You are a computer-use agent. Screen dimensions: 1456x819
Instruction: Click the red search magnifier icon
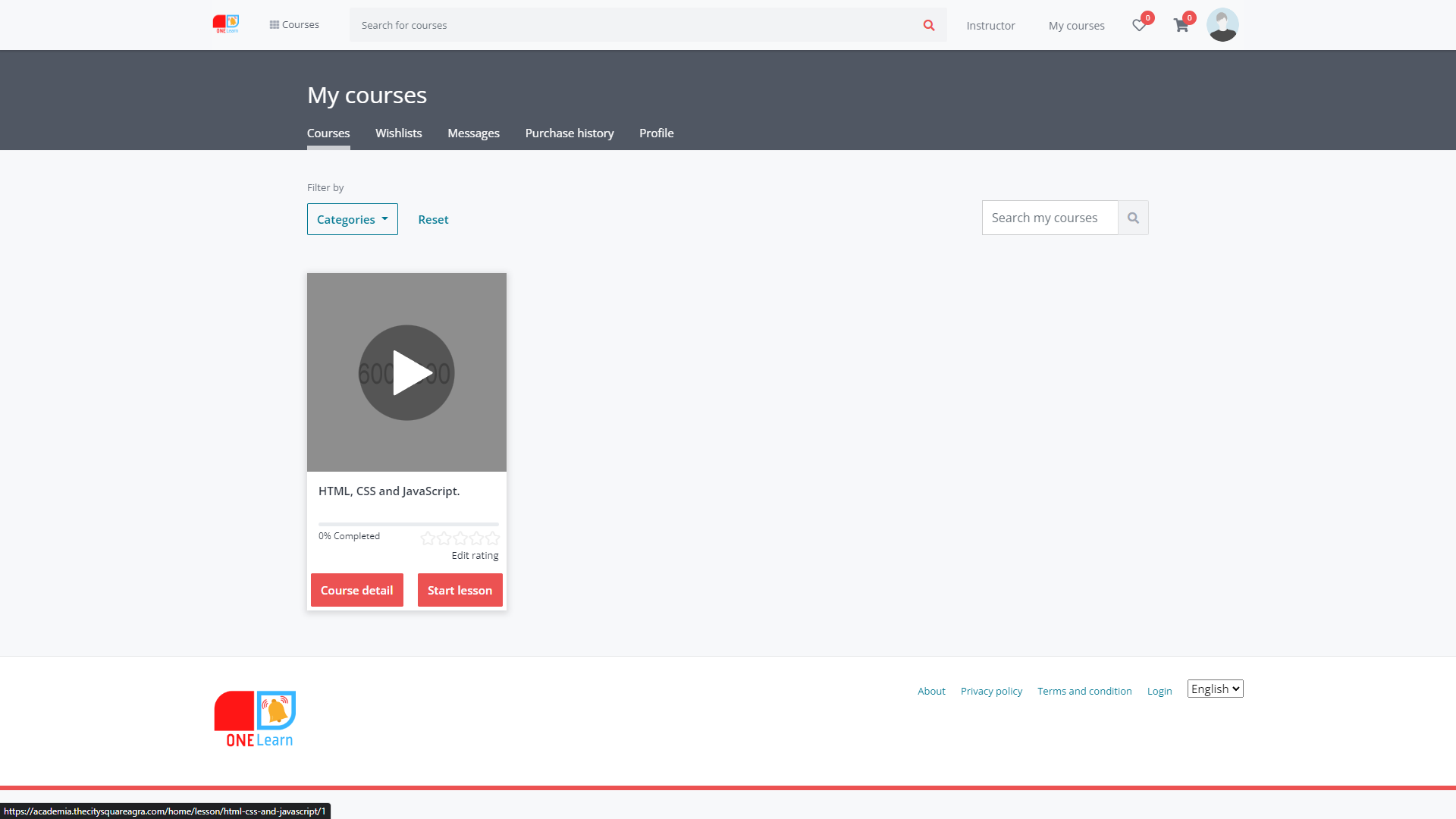(928, 25)
